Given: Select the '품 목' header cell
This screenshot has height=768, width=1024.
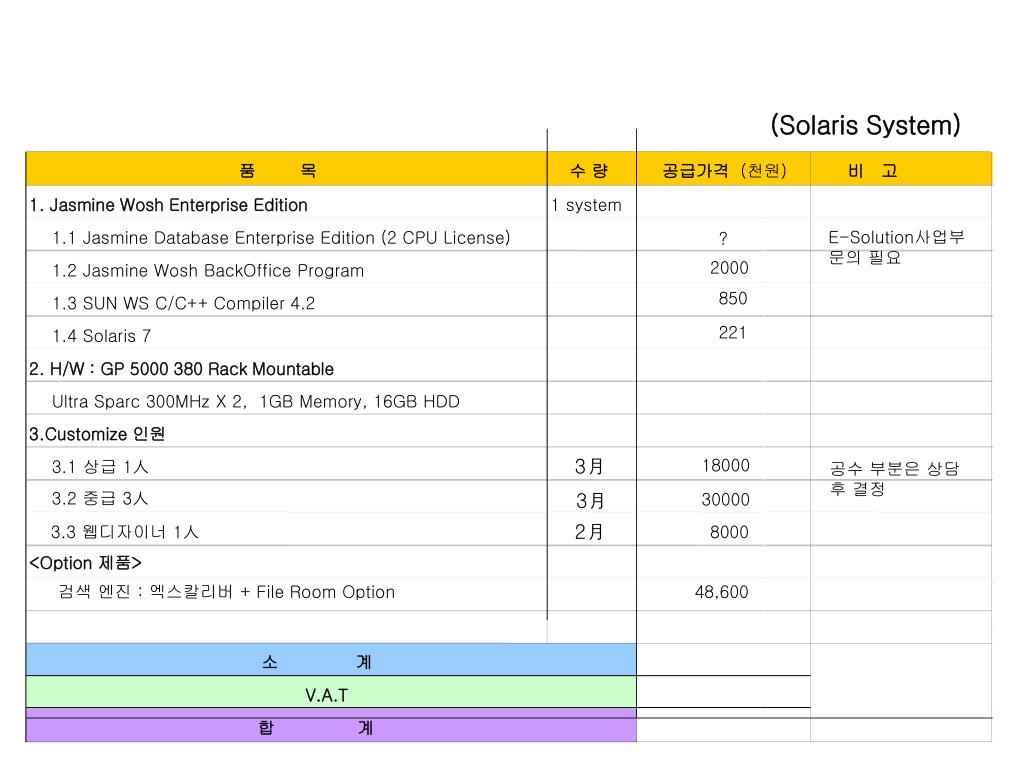Looking at the screenshot, I should (287, 170).
